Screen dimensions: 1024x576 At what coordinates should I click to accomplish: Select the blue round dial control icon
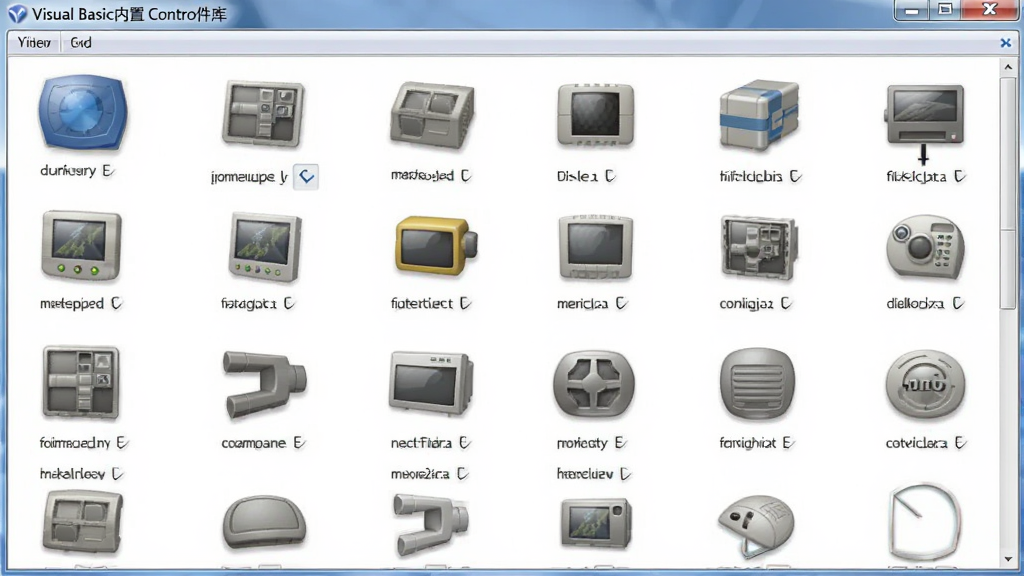click(x=82, y=112)
